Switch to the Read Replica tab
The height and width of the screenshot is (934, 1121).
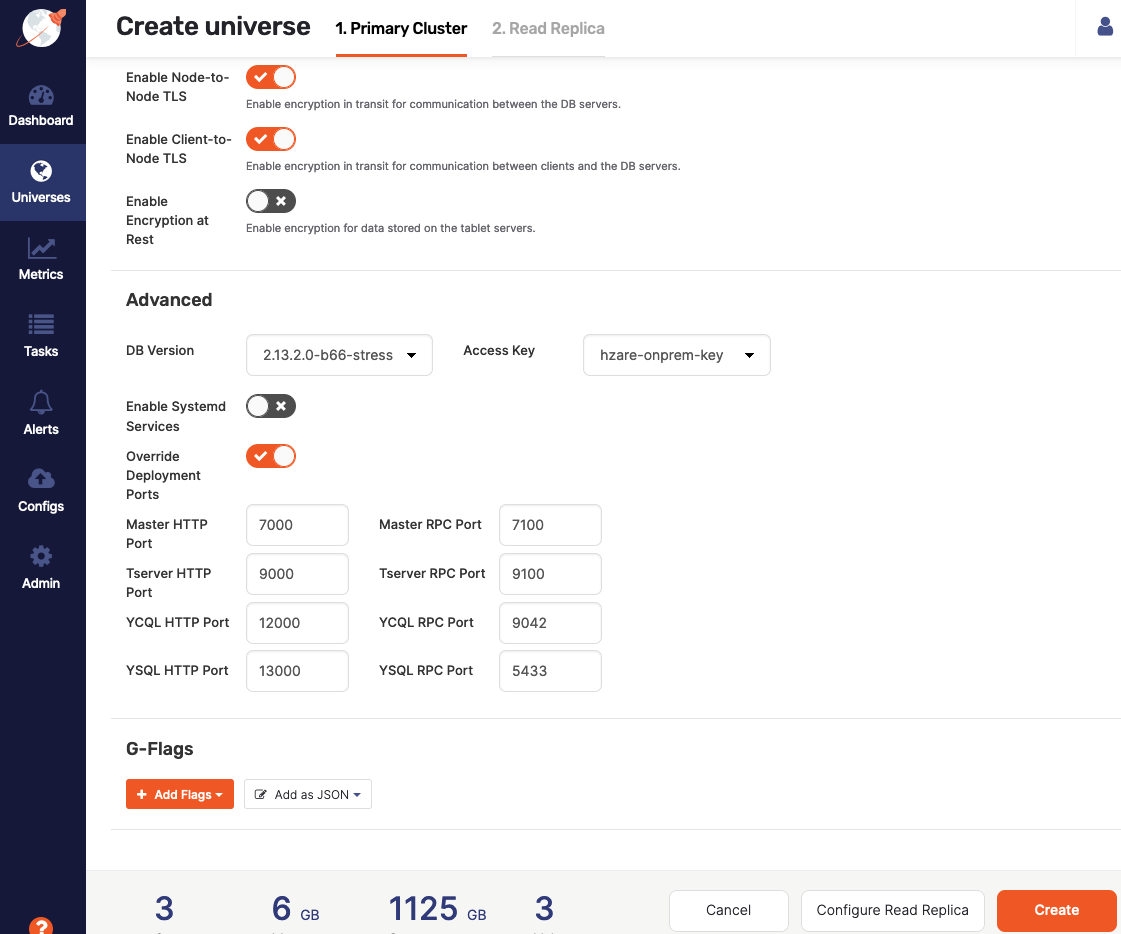click(x=548, y=28)
